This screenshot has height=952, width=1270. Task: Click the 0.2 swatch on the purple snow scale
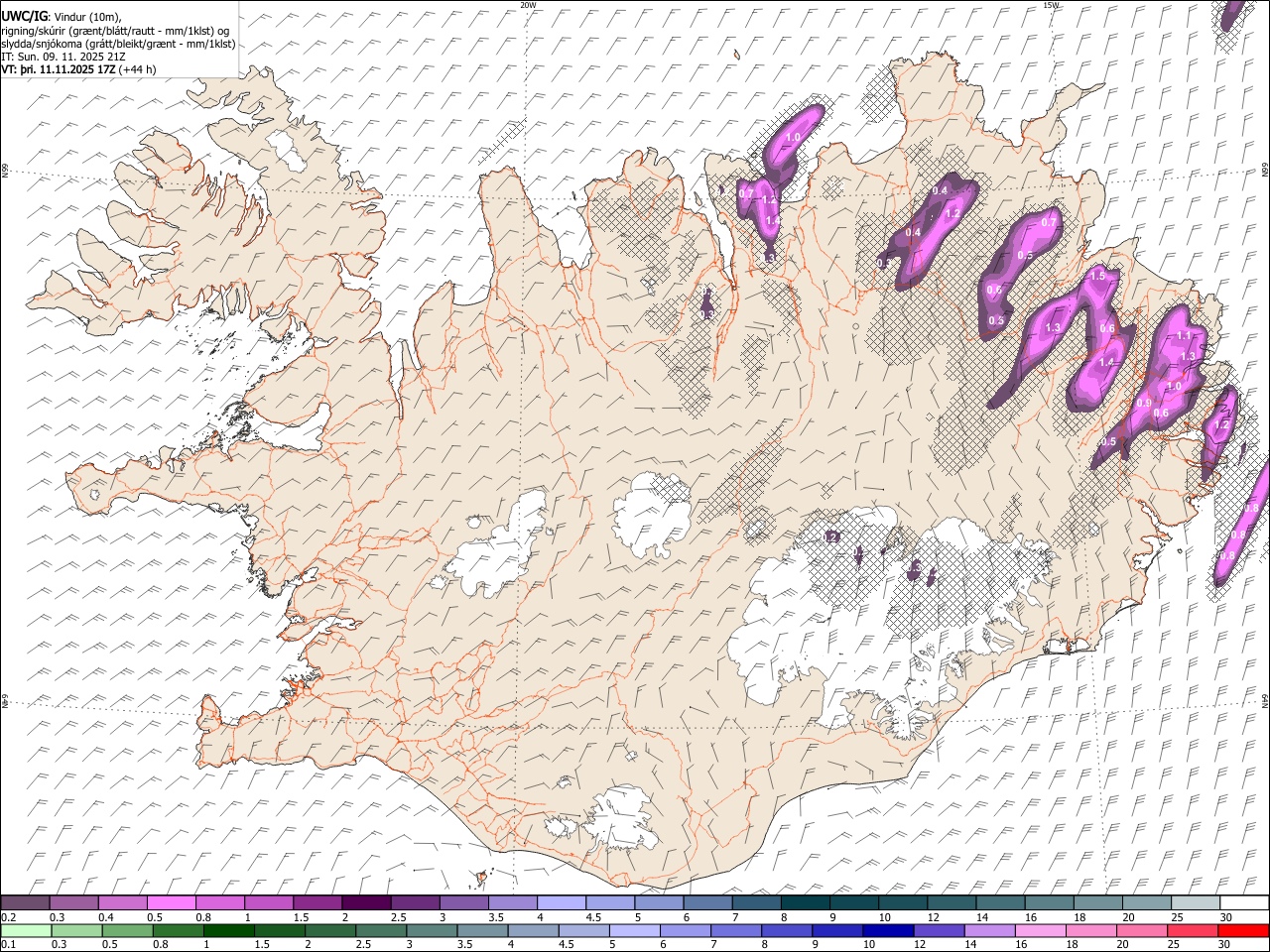26,903
